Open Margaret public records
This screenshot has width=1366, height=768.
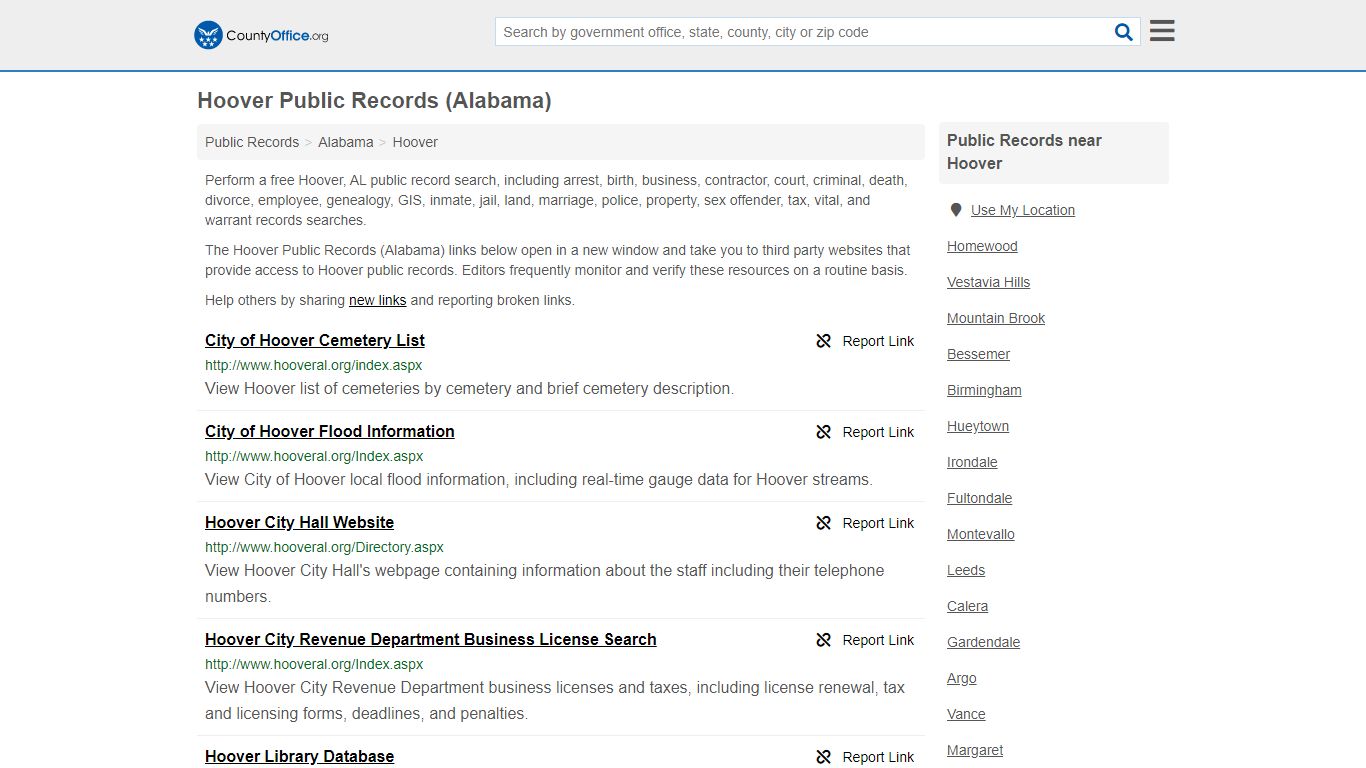(x=975, y=750)
